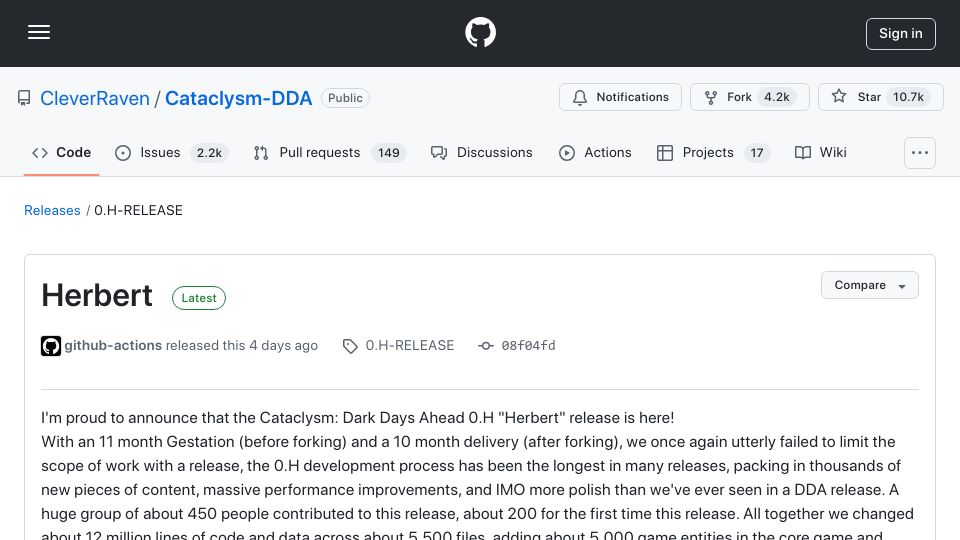Click the Notifications bell icon
Image resolution: width=960 pixels, height=540 pixels.
580,97
